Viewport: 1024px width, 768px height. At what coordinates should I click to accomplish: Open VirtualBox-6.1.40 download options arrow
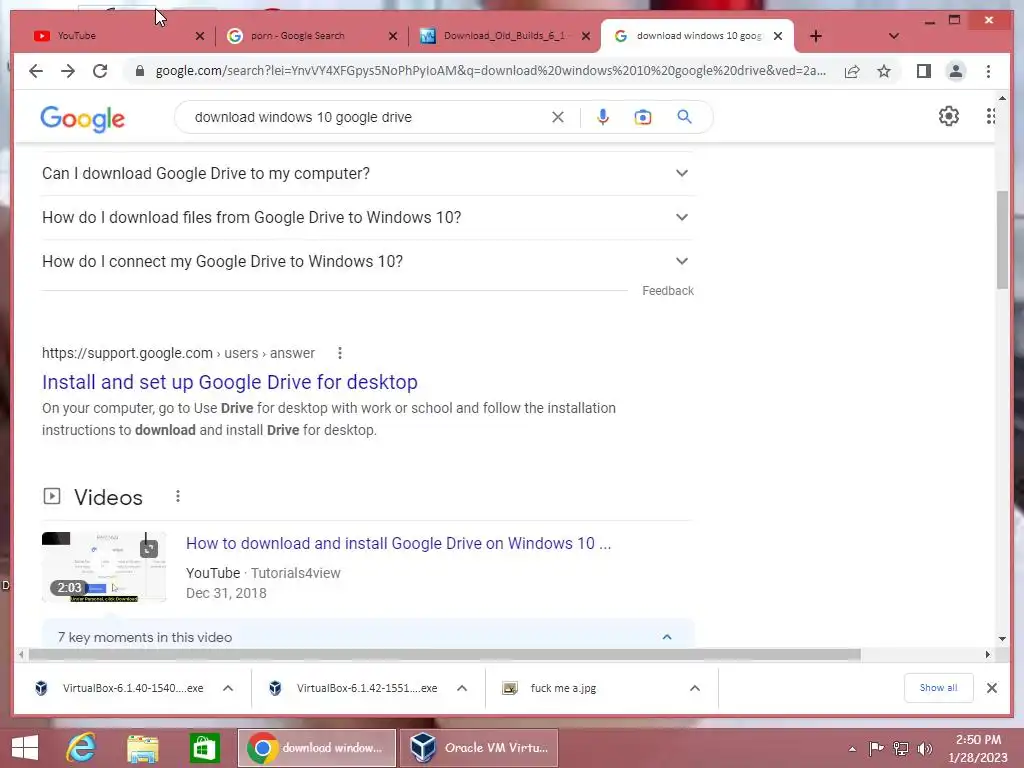[x=228, y=688]
